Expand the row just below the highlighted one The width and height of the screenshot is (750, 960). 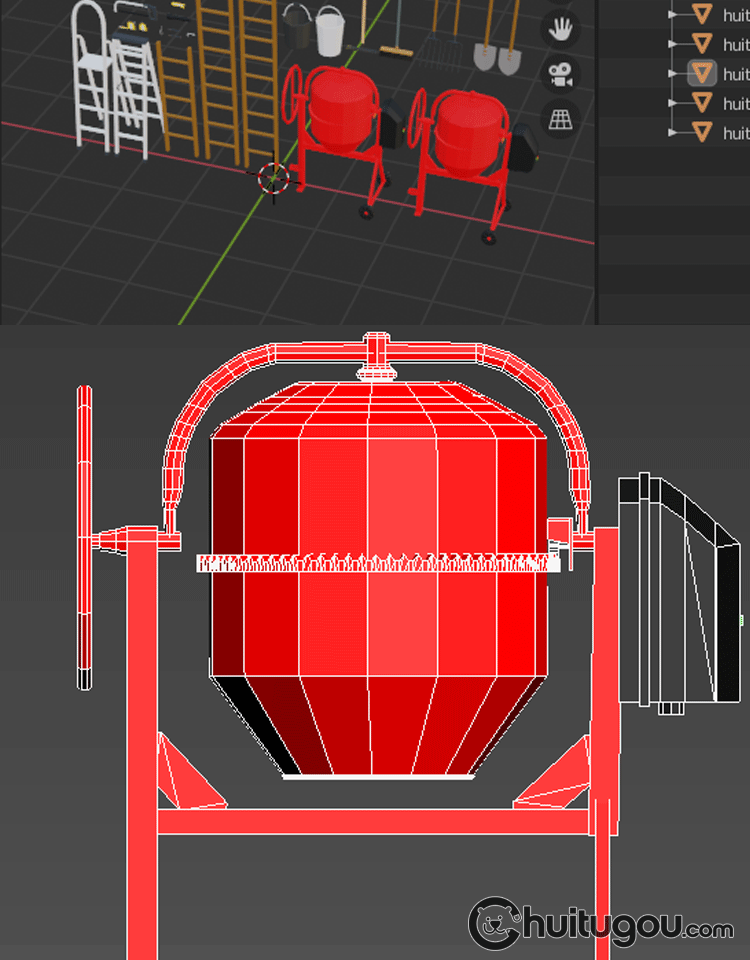click(x=673, y=103)
